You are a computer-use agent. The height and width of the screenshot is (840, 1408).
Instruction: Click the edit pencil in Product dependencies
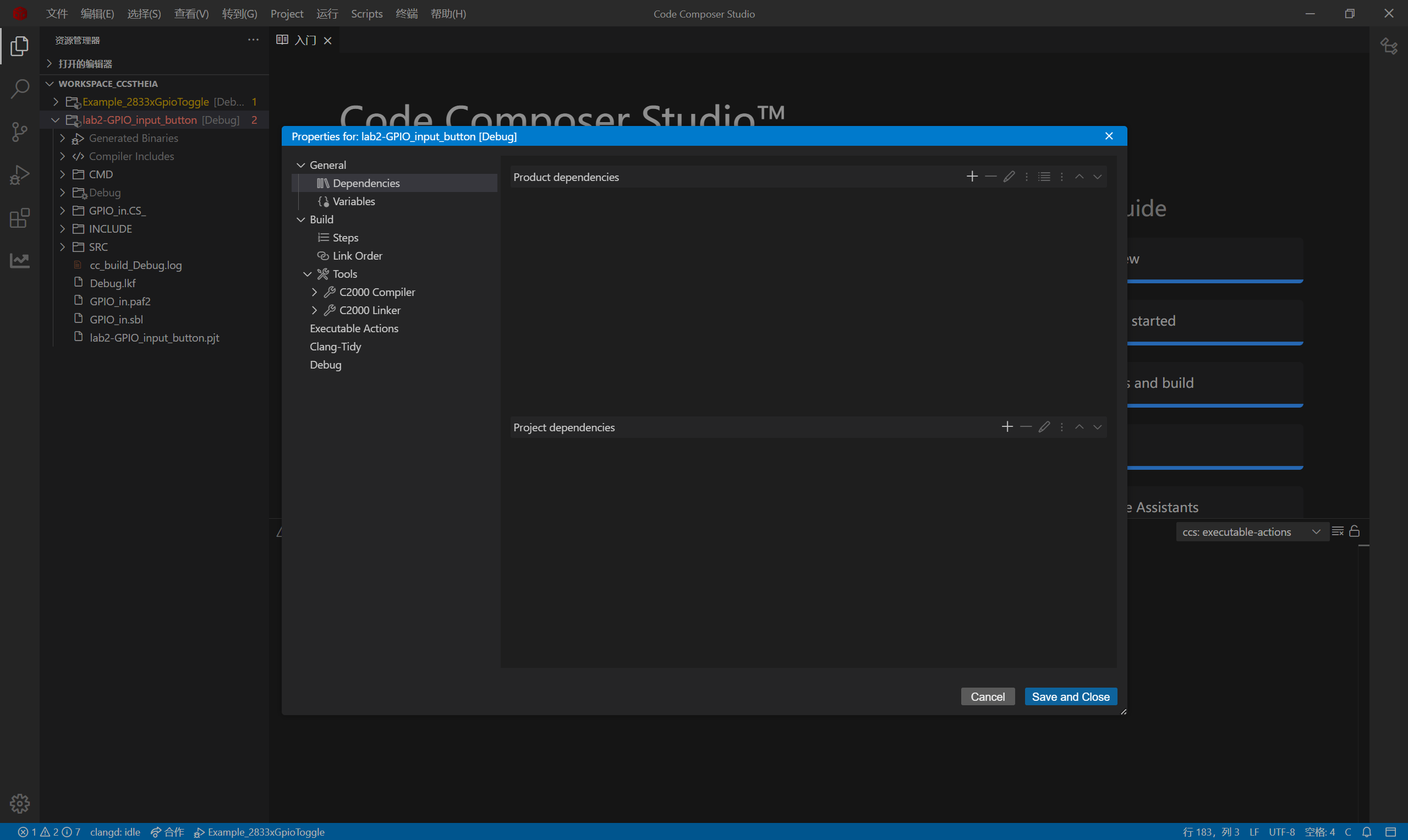[x=1009, y=177]
